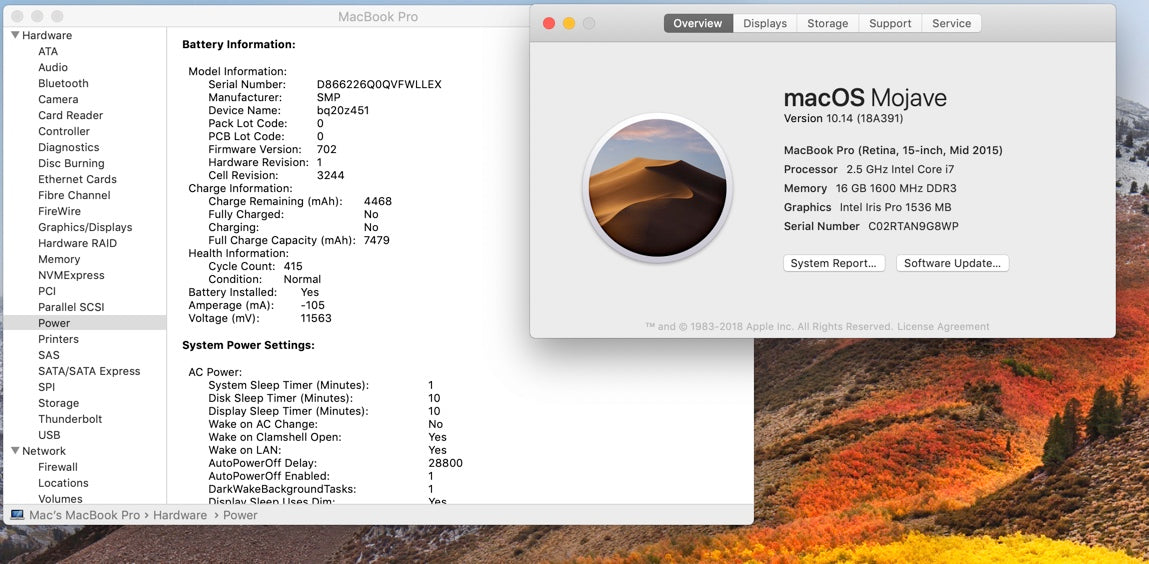Click the macOS Mojave dune logo image
The image size is (1149, 564).
pyautogui.click(x=657, y=188)
